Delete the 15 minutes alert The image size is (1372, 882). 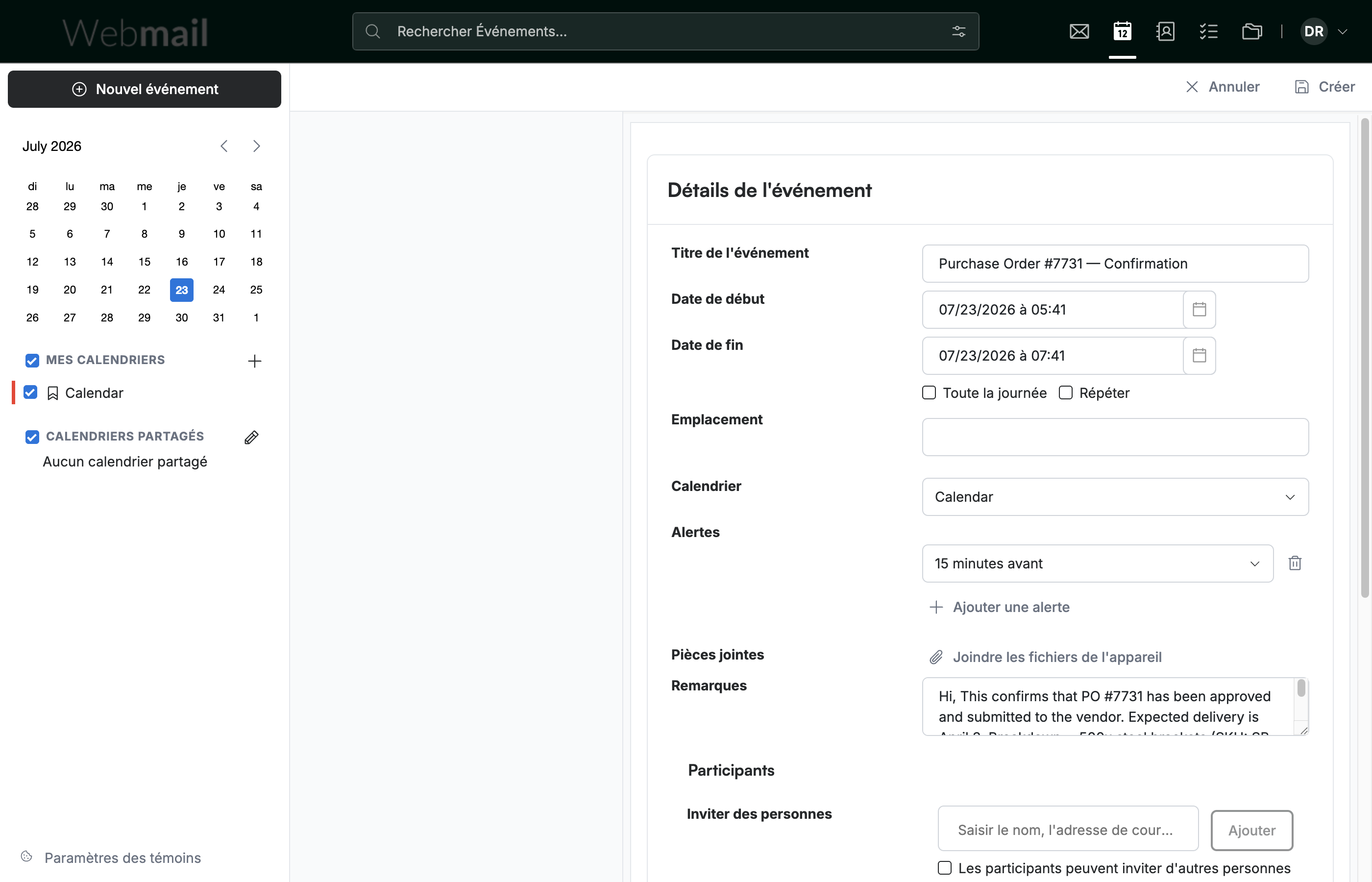coord(1295,563)
